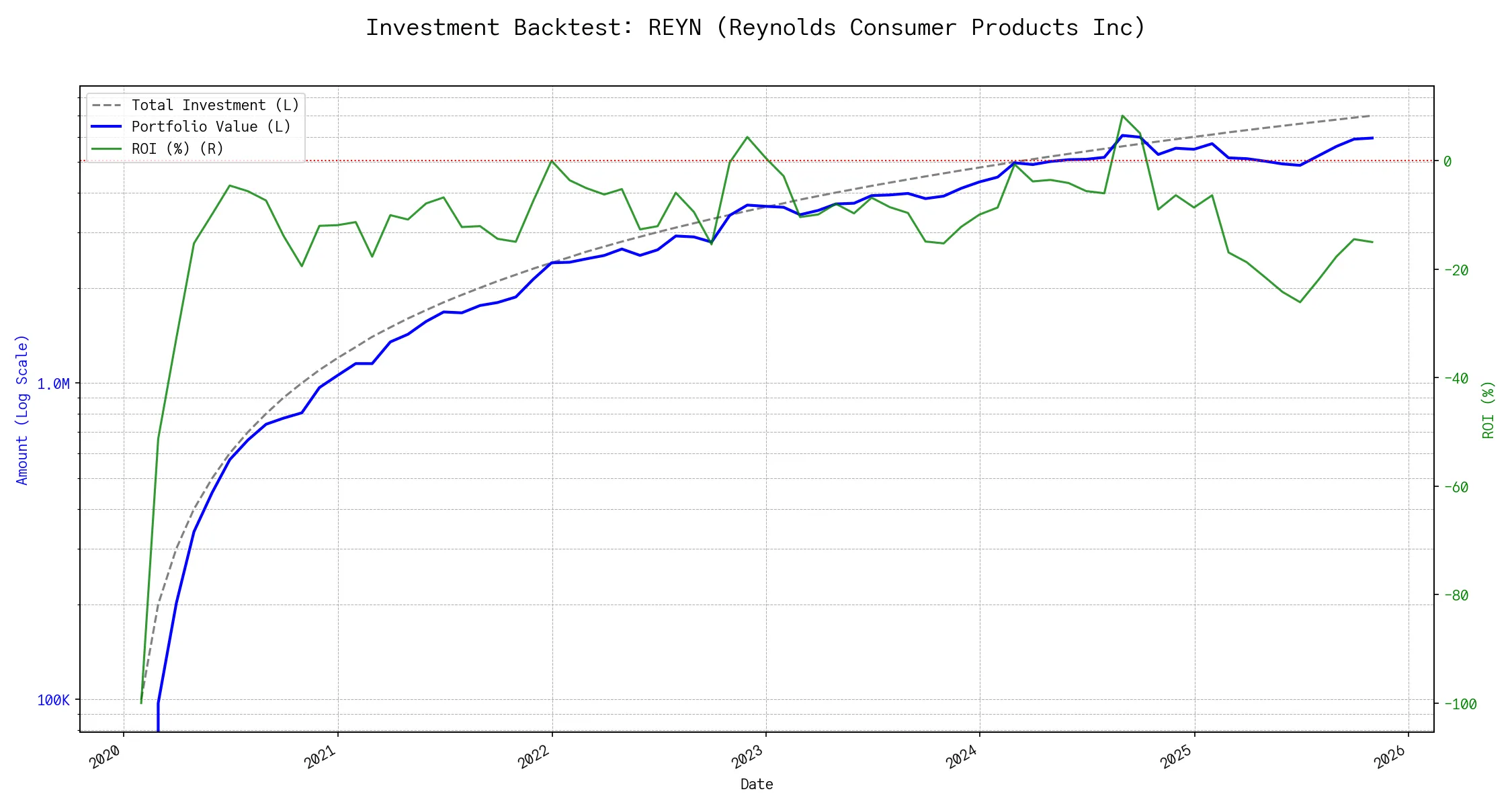Click the 100K left axis label
Viewport: 1512px width, 806px height.
(53, 701)
